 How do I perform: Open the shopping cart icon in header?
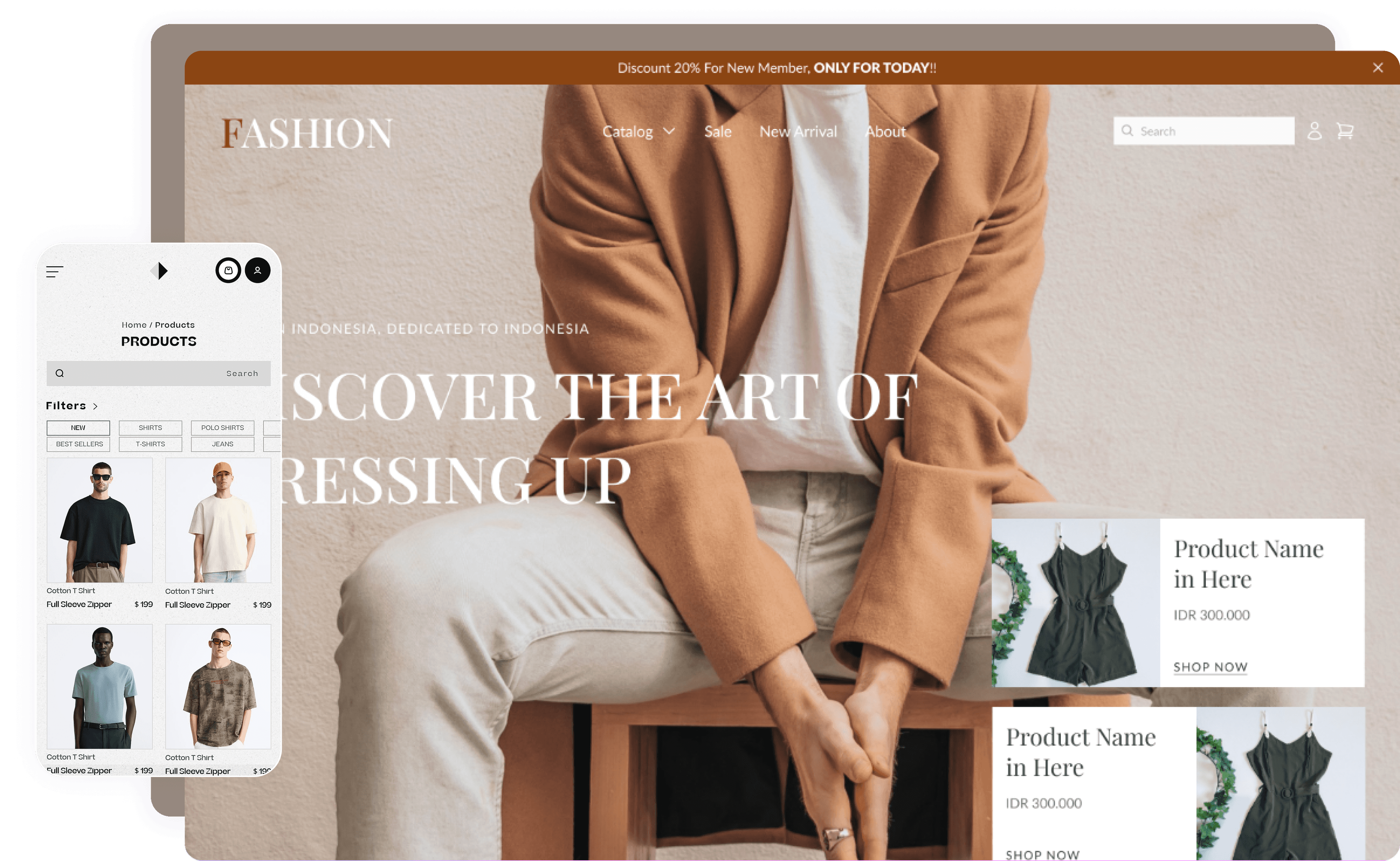click(x=1345, y=131)
